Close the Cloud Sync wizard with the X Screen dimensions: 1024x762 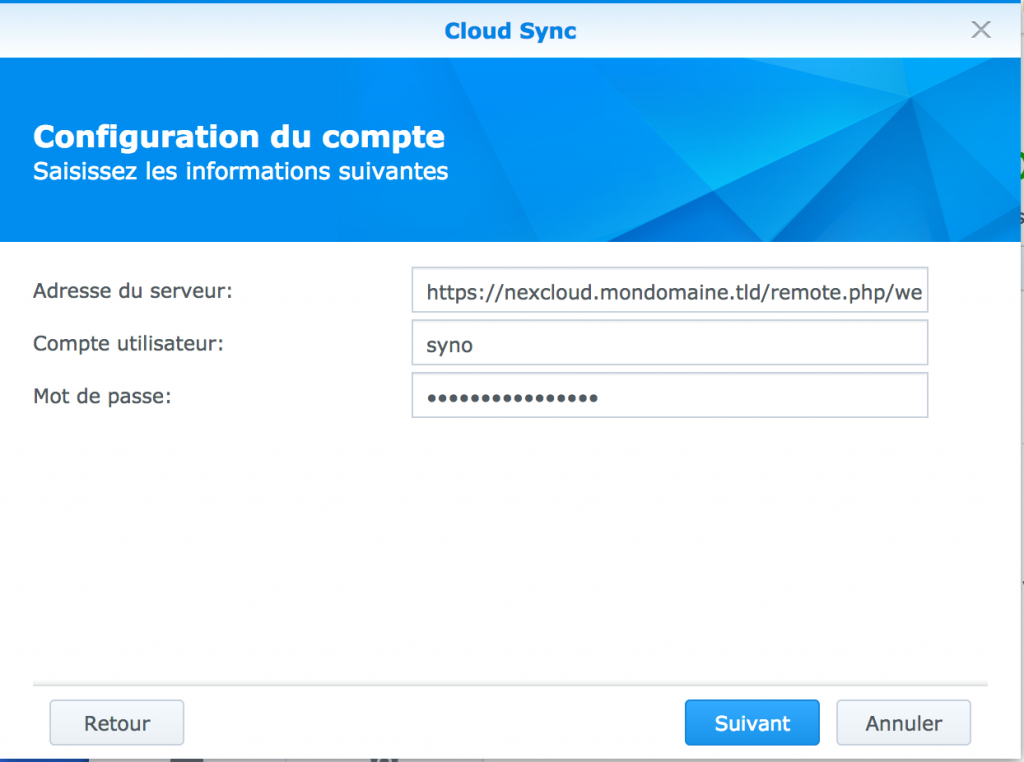pyautogui.click(x=981, y=29)
